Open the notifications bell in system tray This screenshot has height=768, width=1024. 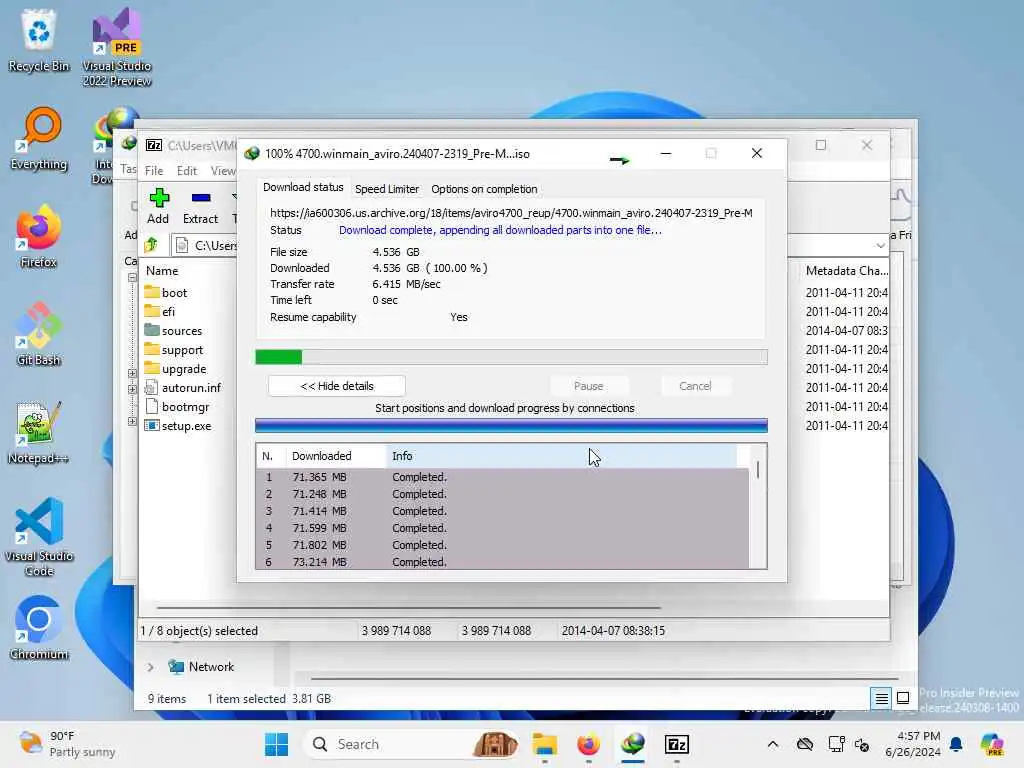pyautogui.click(x=956, y=744)
